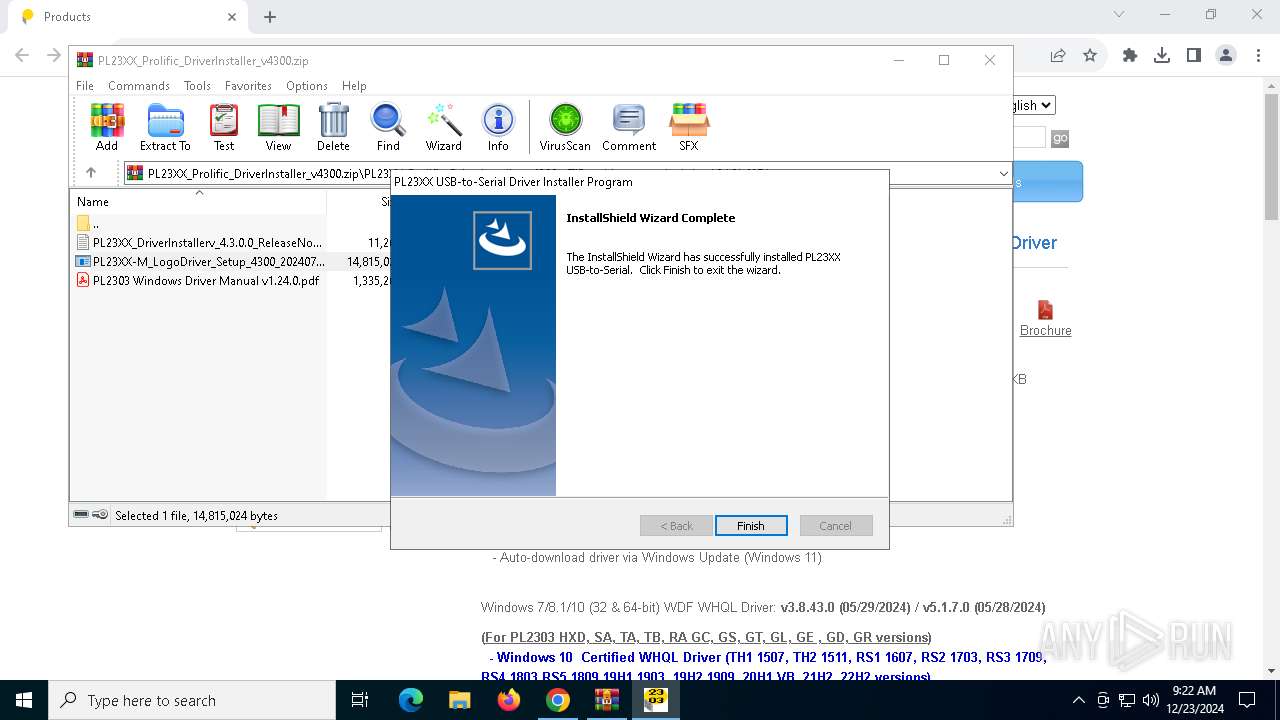1280x720 pixels.
Task: Click the Name column header
Action: point(198,202)
